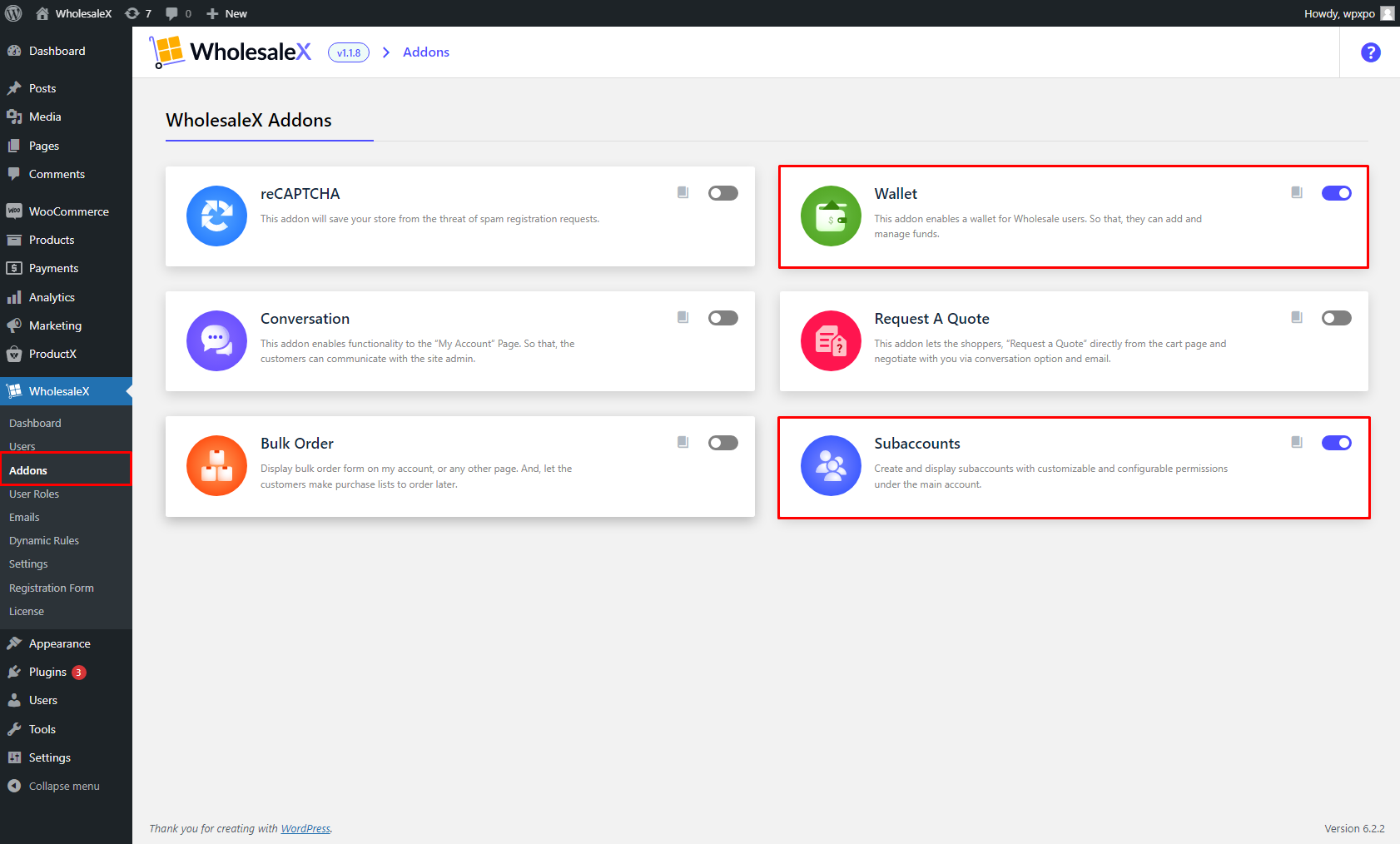The image size is (1400, 844).
Task: Click the Howdy, wpxpo account link
Action: [x=1339, y=13]
